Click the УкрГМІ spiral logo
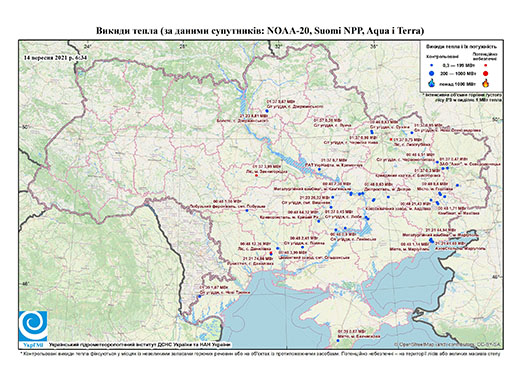This screenshot has height=368, width=520. click(33, 326)
